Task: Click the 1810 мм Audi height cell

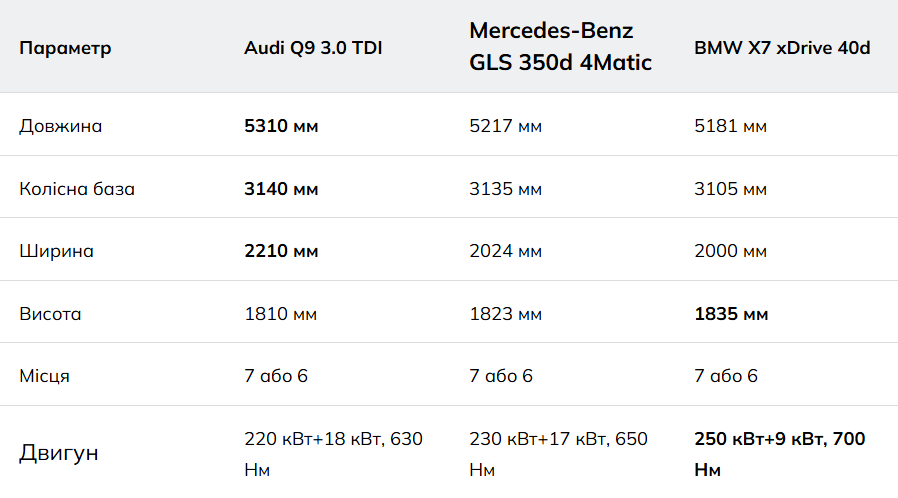Action: click(281, 314)
